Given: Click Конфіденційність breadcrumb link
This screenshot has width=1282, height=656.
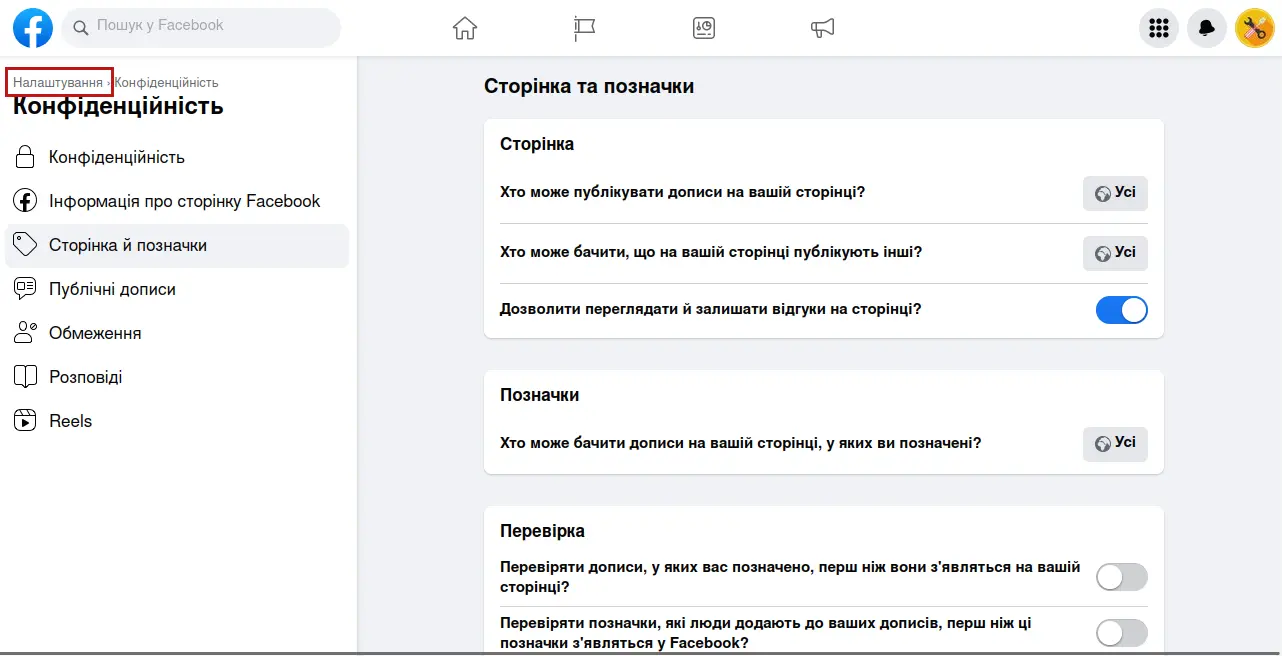Looking at the screenshot, I should 166,82.
